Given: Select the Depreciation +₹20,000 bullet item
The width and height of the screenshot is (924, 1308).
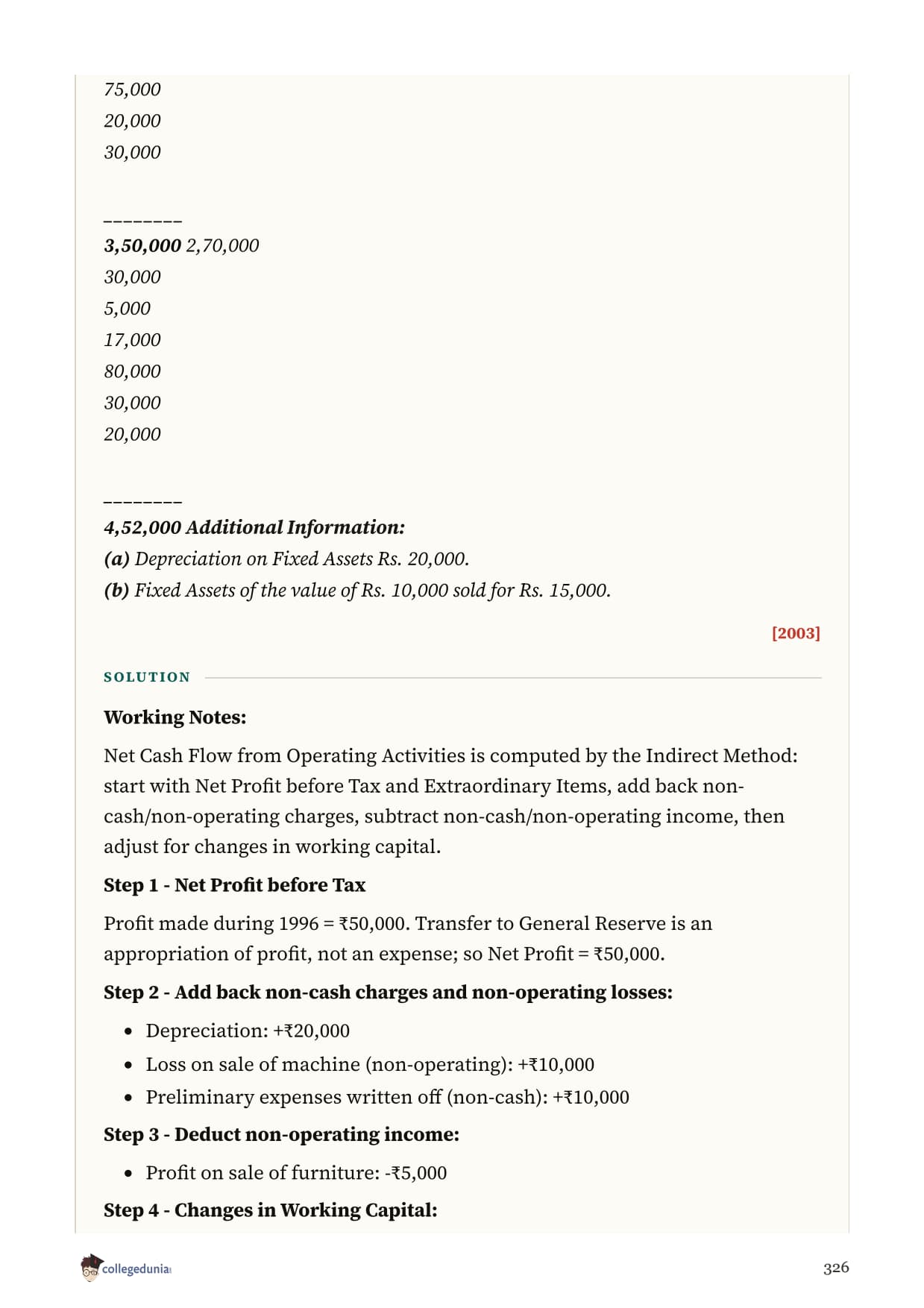Looking at the screenshot, I should tap(248, 1031).
